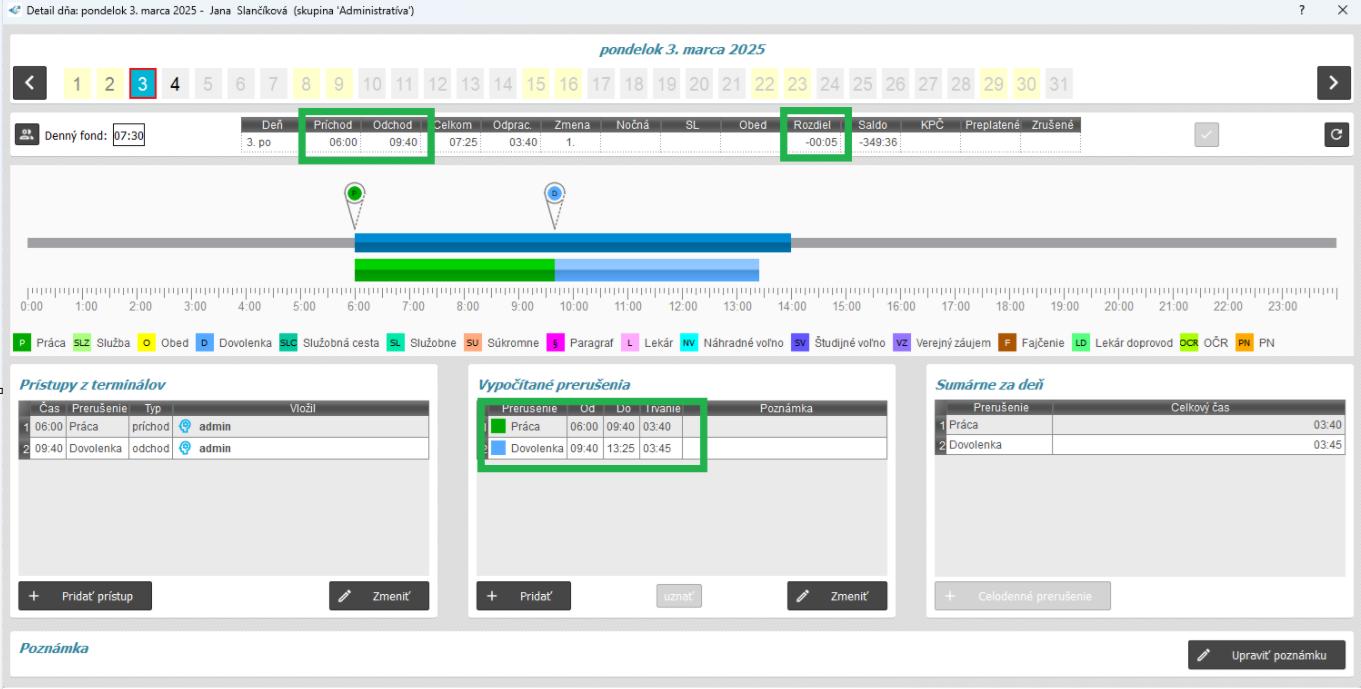Click the Pridať prístup button
The width and height of the screenshot is (1361, 689).
coord(85,596)
